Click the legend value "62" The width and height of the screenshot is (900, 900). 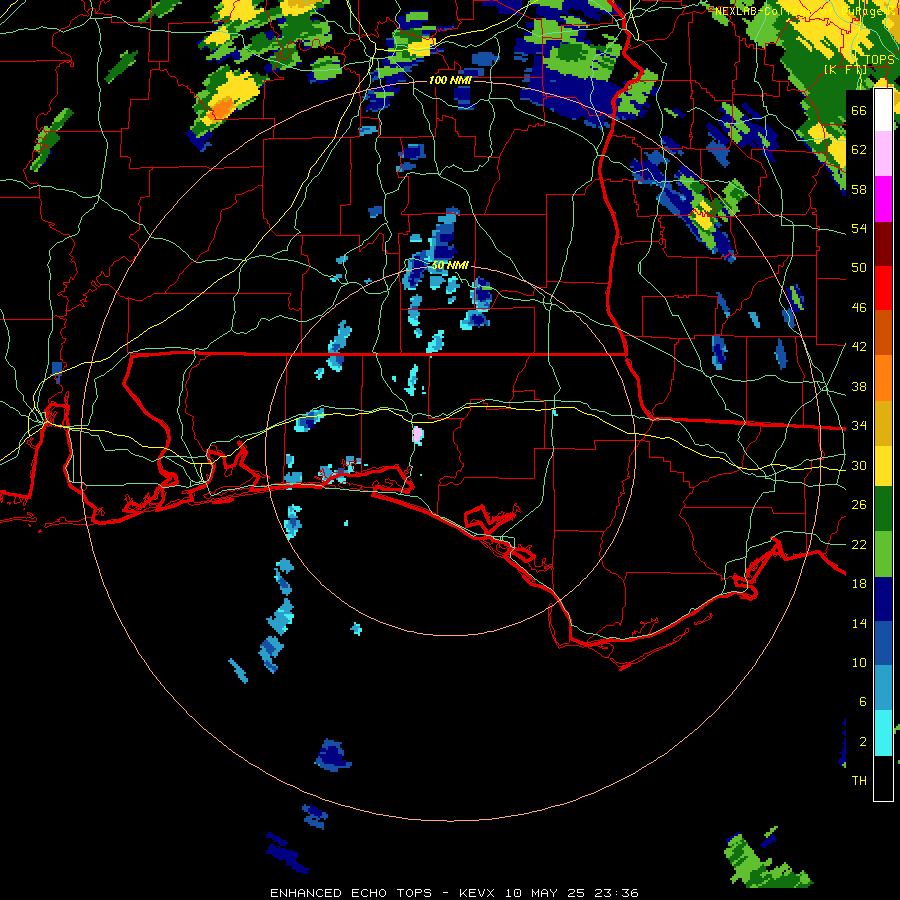click(859, 150)
